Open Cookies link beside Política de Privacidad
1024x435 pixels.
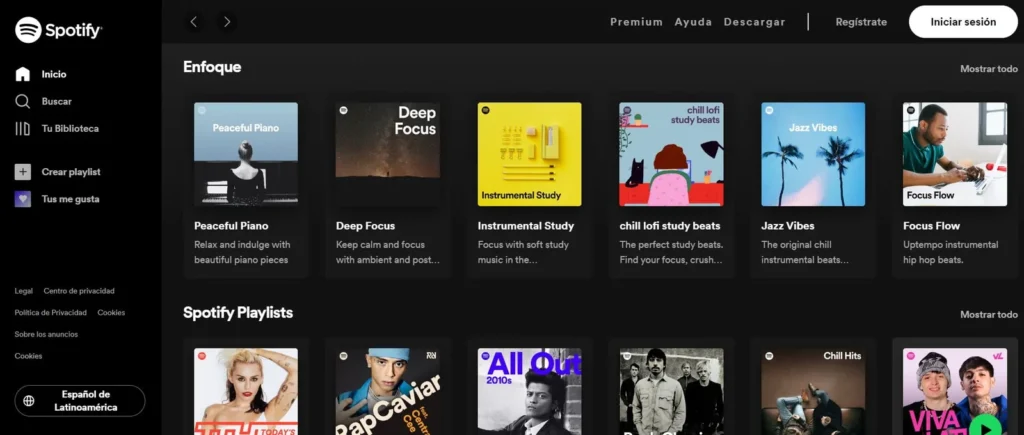click(111, 312)
